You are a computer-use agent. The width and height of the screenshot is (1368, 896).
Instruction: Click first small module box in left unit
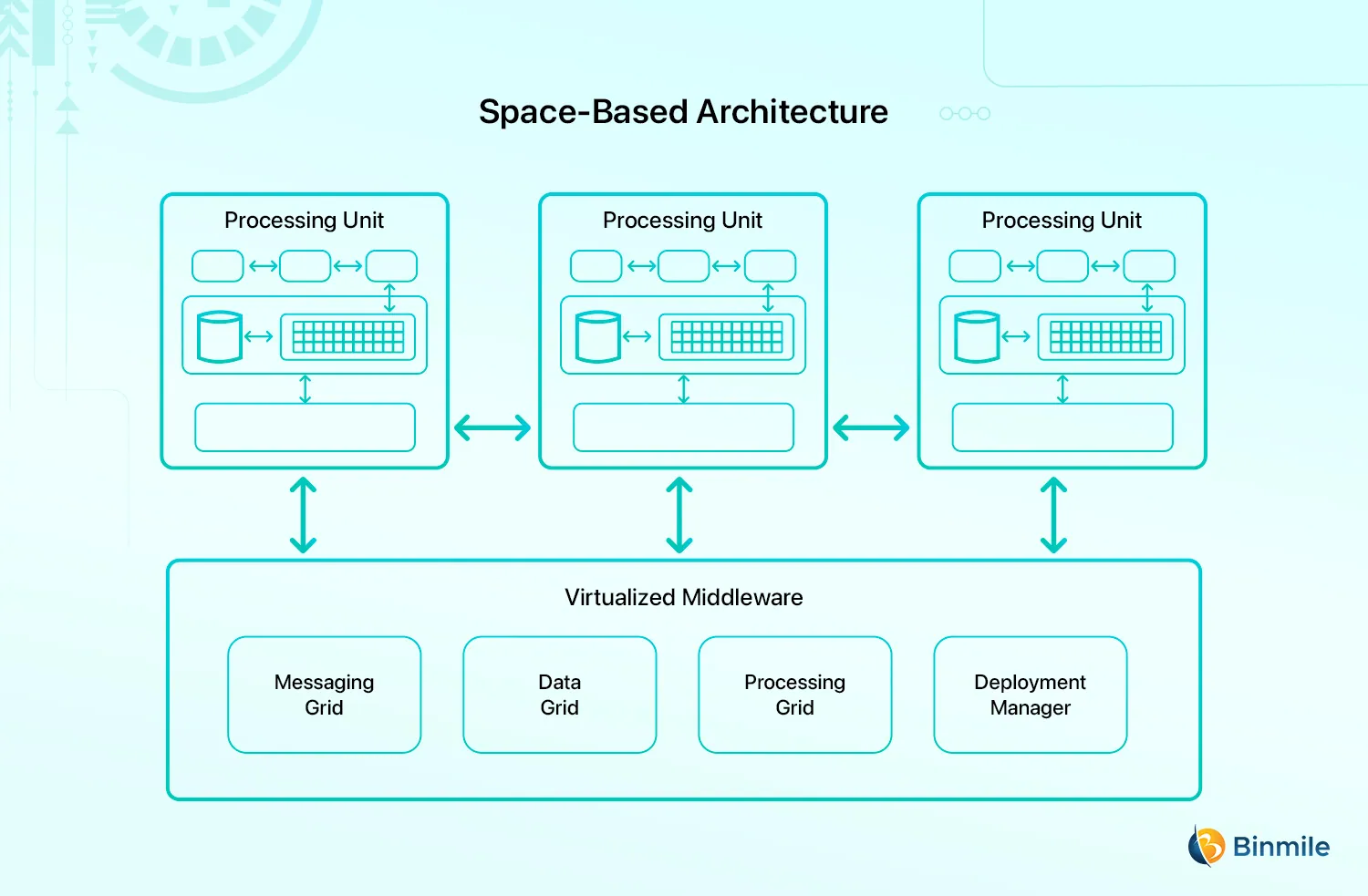point(218,266)
